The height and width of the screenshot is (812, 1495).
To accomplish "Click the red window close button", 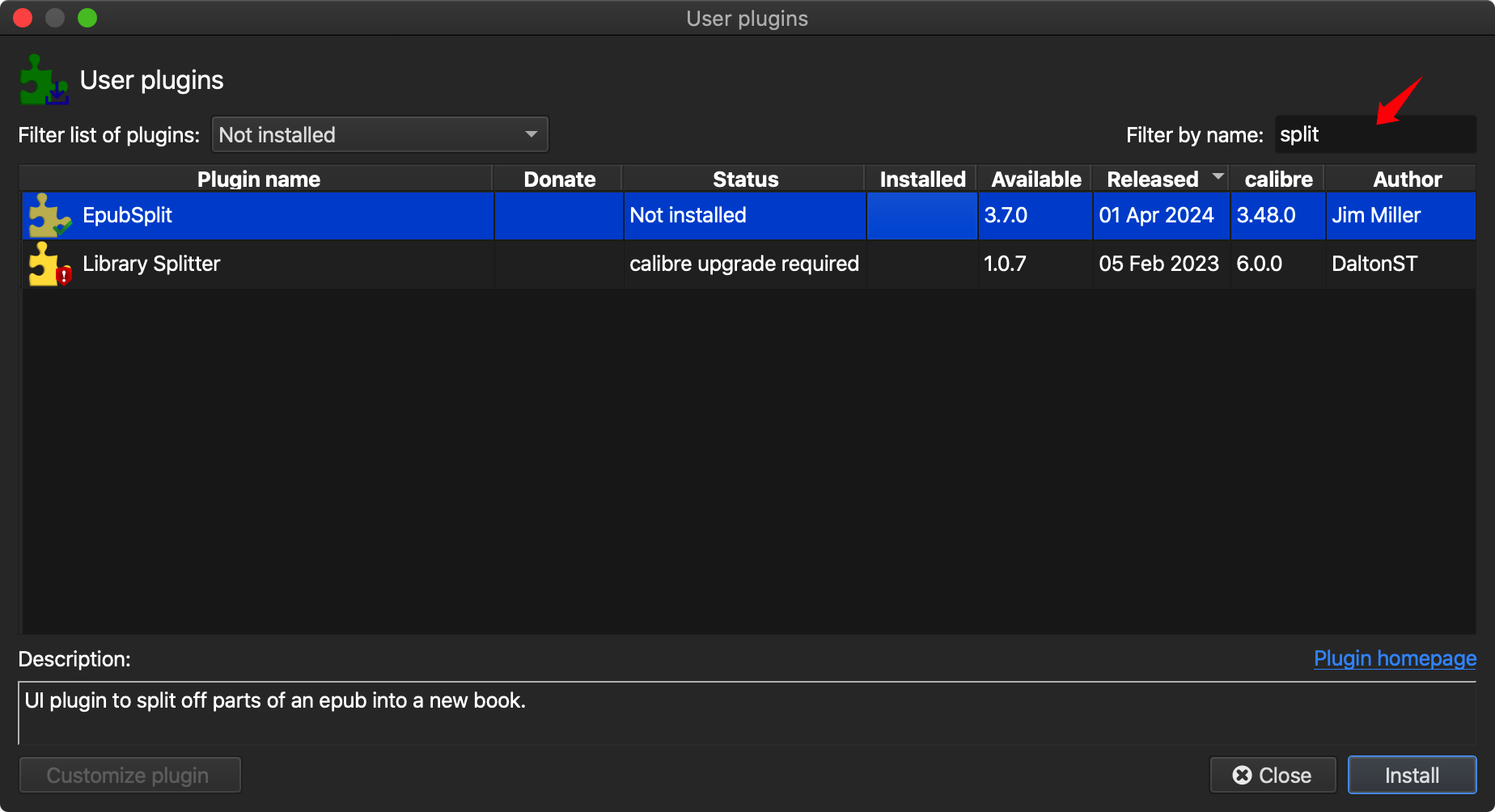I will pos(23,18).
